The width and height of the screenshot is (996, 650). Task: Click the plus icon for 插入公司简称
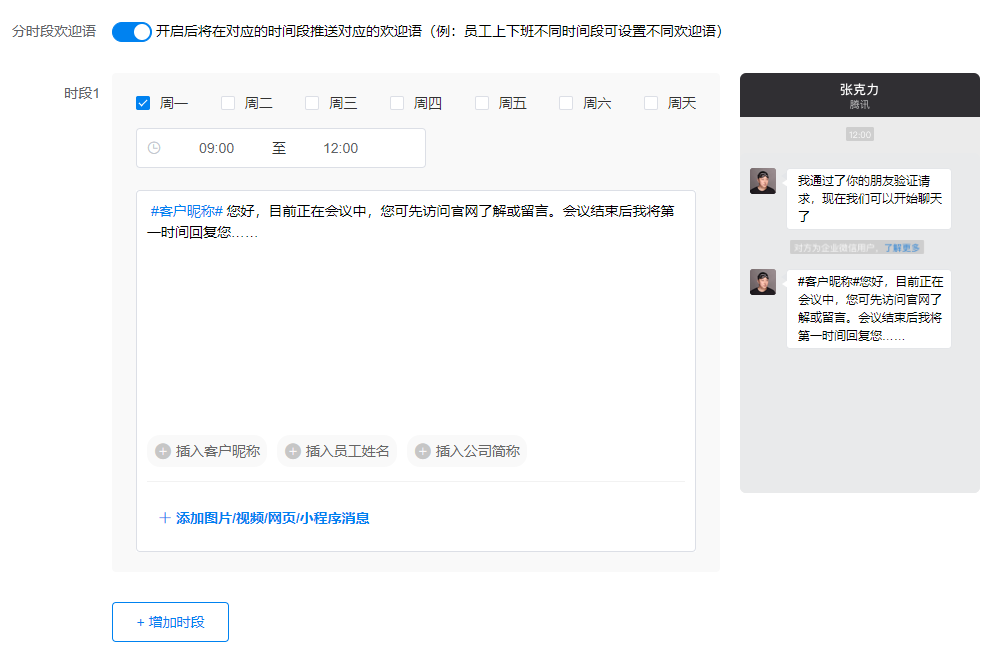(423, 451)
